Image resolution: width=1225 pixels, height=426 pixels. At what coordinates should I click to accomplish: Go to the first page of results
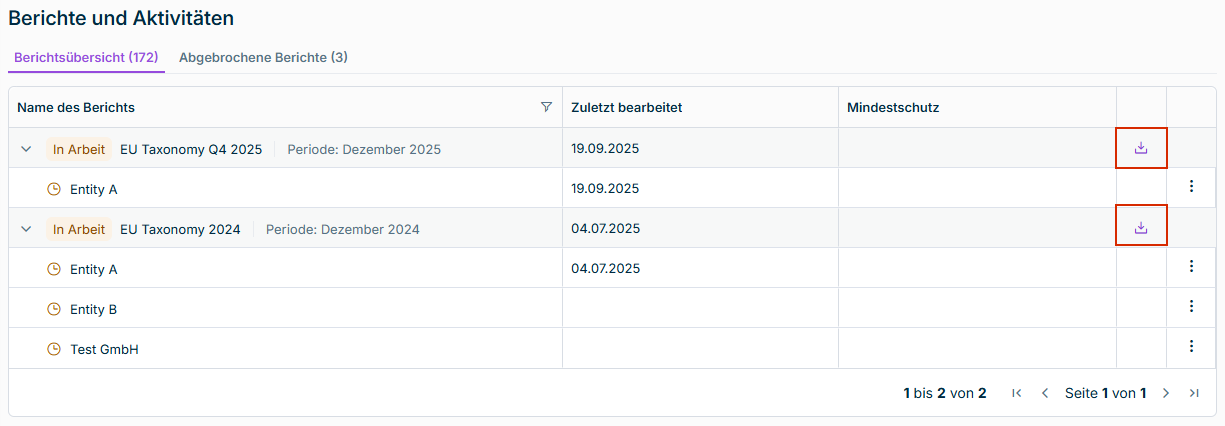coord(1017,393)
